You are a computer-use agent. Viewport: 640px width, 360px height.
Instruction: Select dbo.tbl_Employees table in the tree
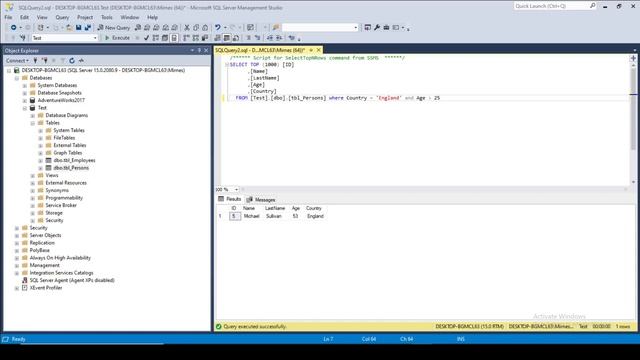tap(74, 160)
